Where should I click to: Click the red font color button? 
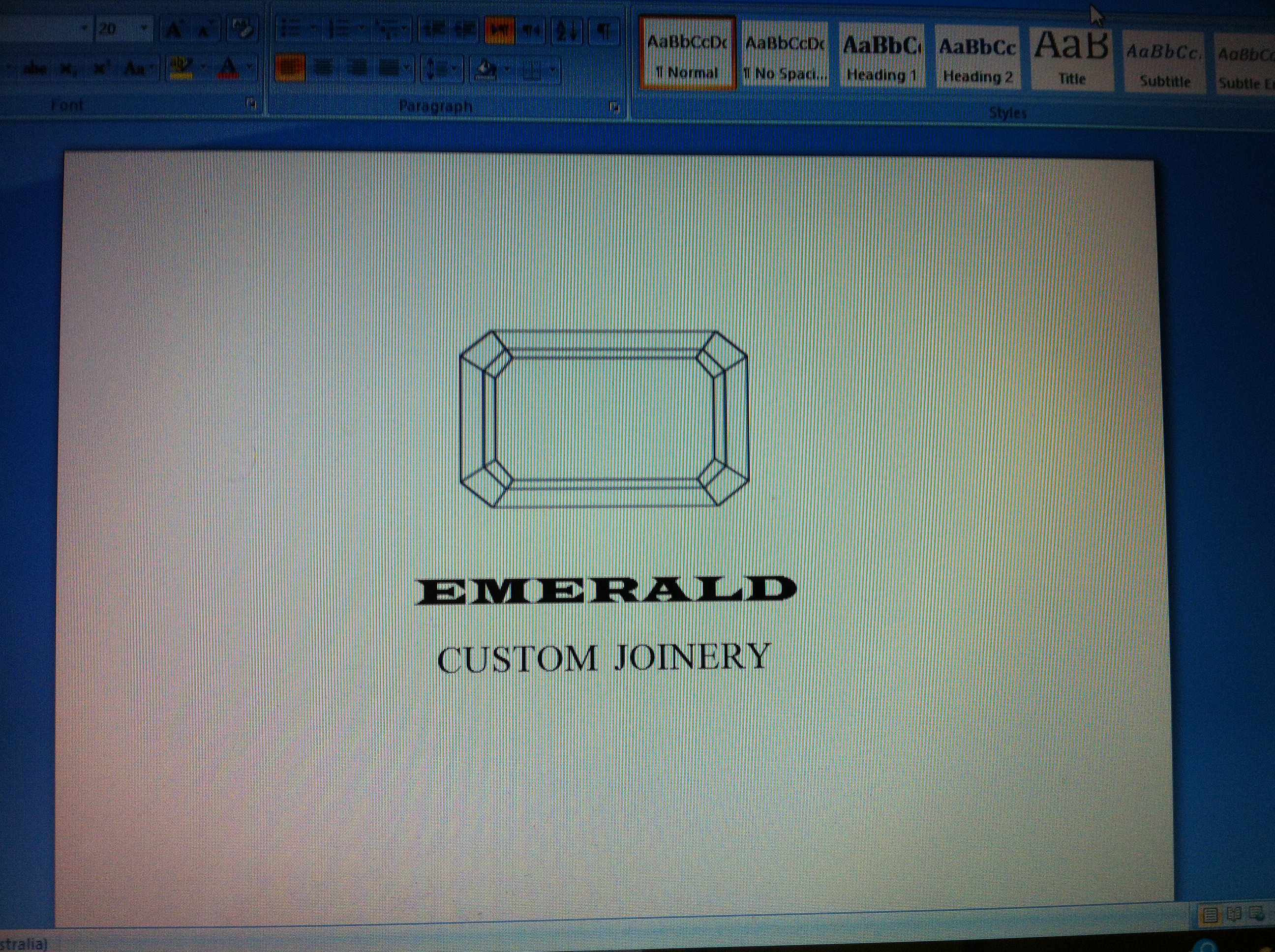[229, 68]
